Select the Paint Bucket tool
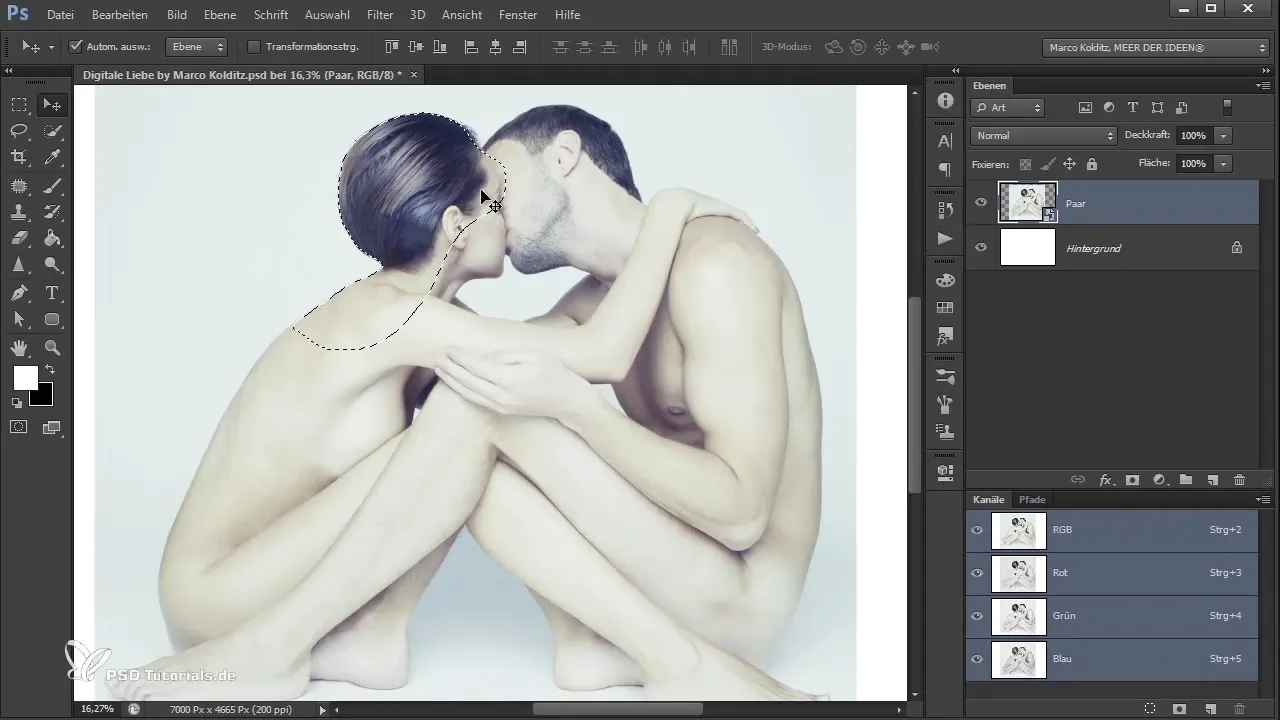Viewport: 1280px width, 720px height. pyautogui.click(x=52, y=239)
